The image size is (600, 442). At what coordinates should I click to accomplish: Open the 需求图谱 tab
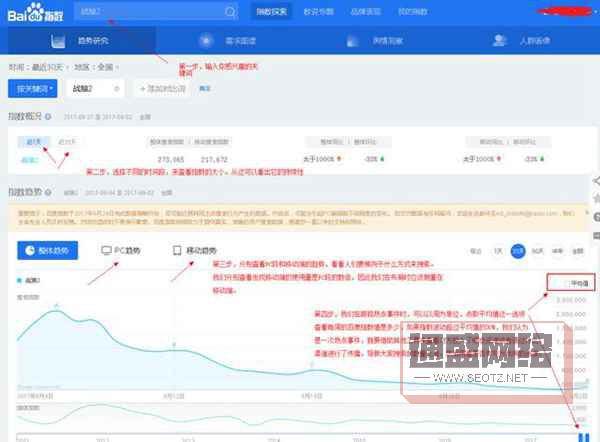[x=228, y=41]
